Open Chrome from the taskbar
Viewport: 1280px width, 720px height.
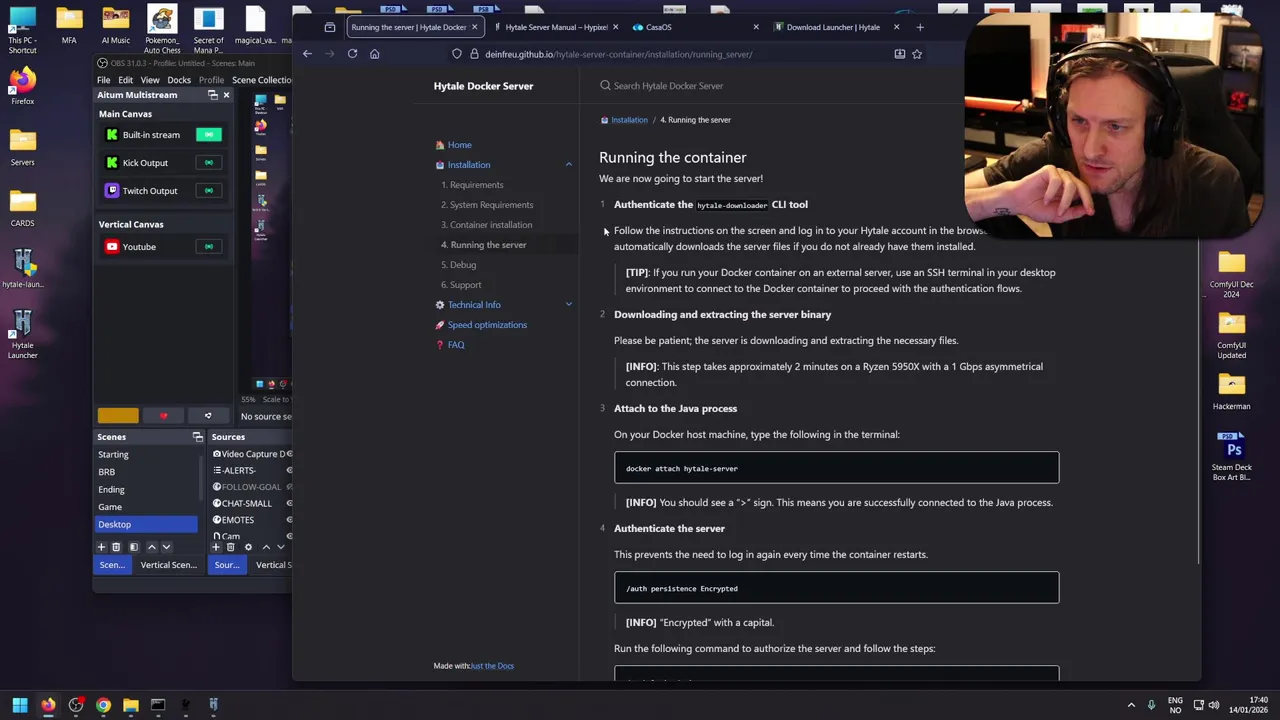[103, 705]
